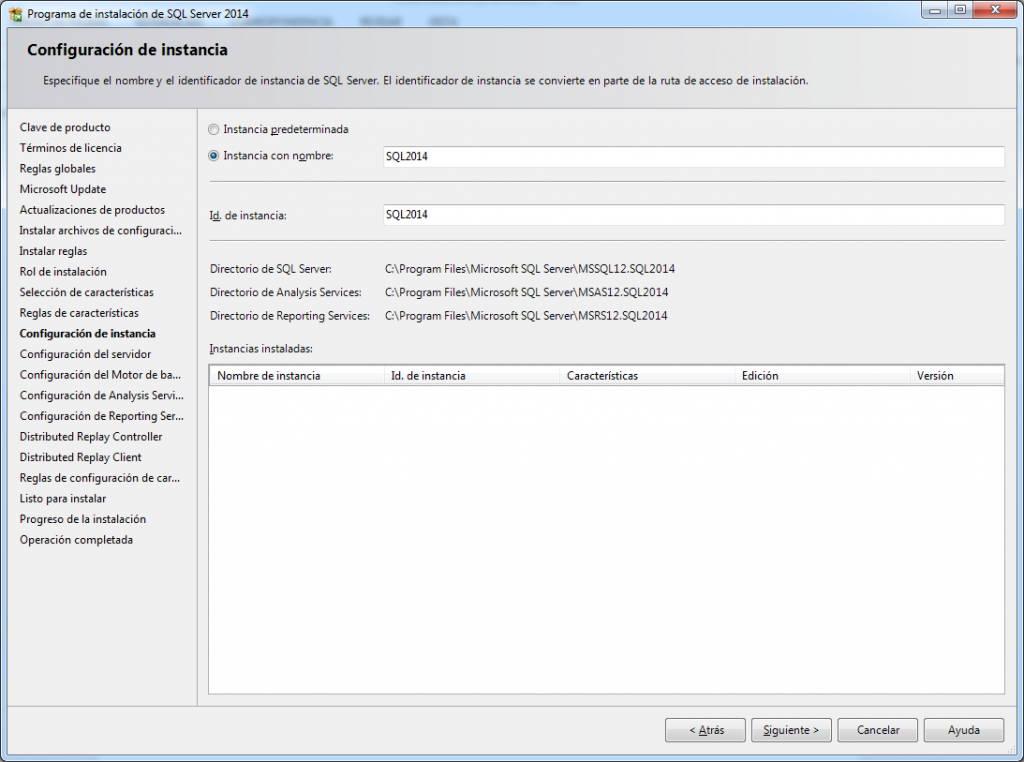Select Microsoft Update step
This screenshot has height=762, width=1024.
[x=63, y=189]
